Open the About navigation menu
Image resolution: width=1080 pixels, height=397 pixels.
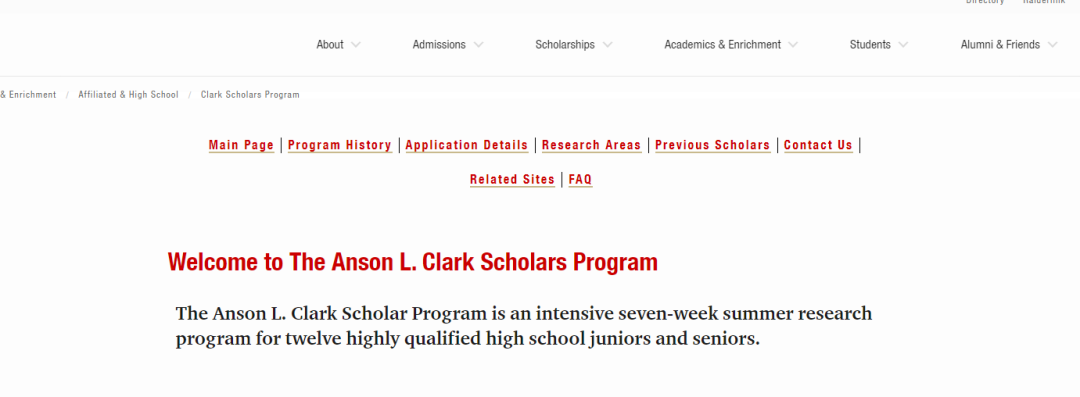(330, 45)
